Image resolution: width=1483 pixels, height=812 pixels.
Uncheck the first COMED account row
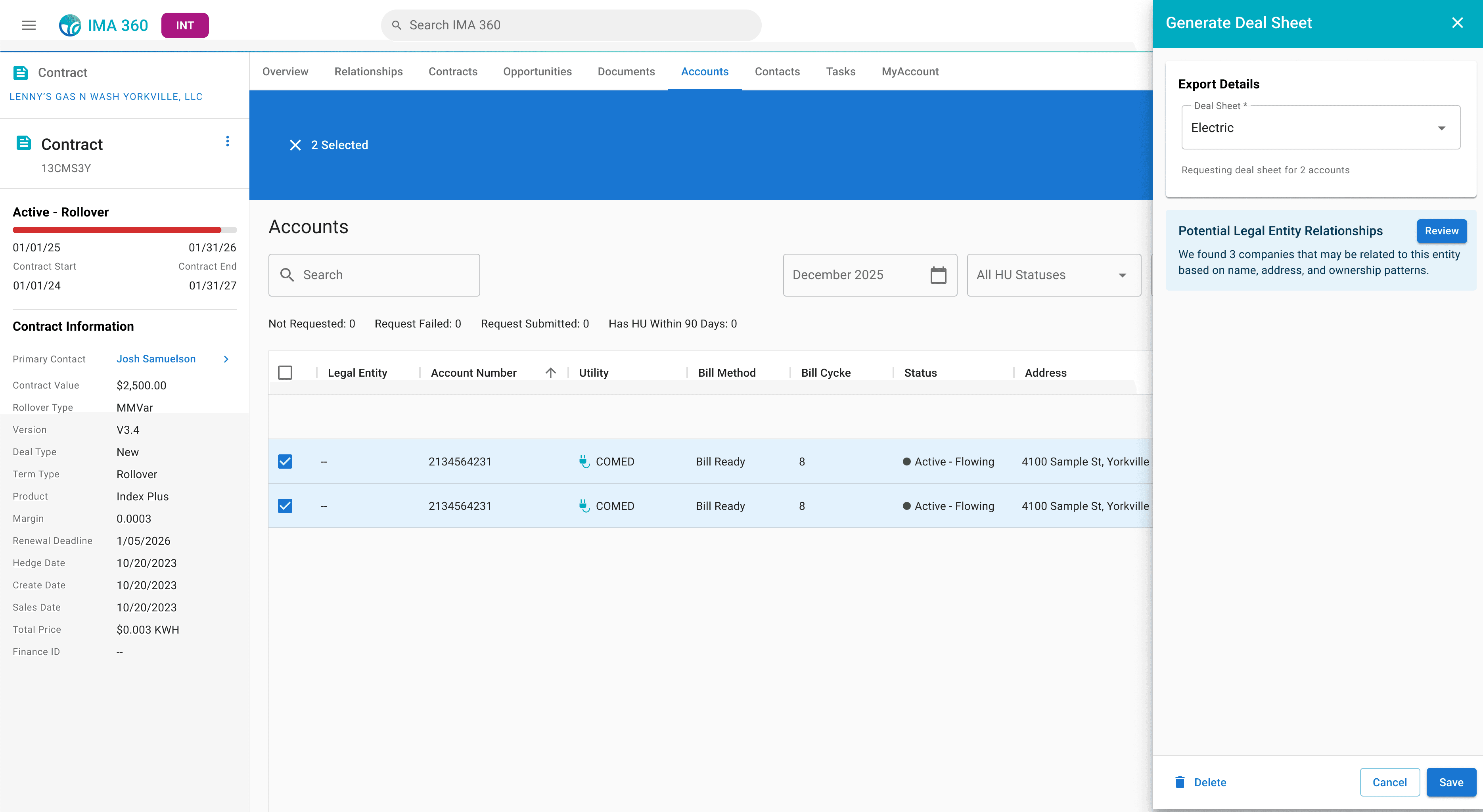pyautogui.click(x=285, y=462)
